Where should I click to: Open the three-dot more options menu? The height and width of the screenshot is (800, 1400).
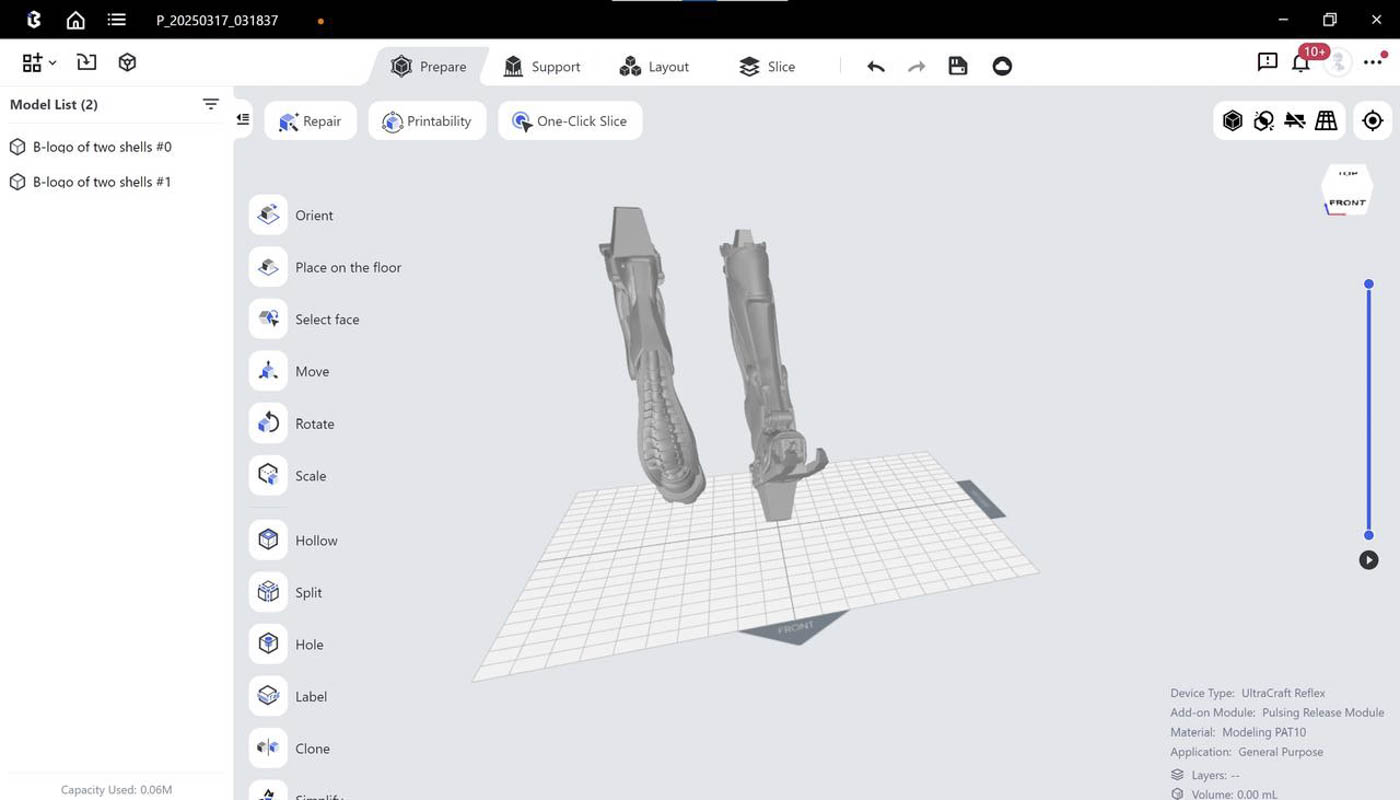(x=1372, y=63)
